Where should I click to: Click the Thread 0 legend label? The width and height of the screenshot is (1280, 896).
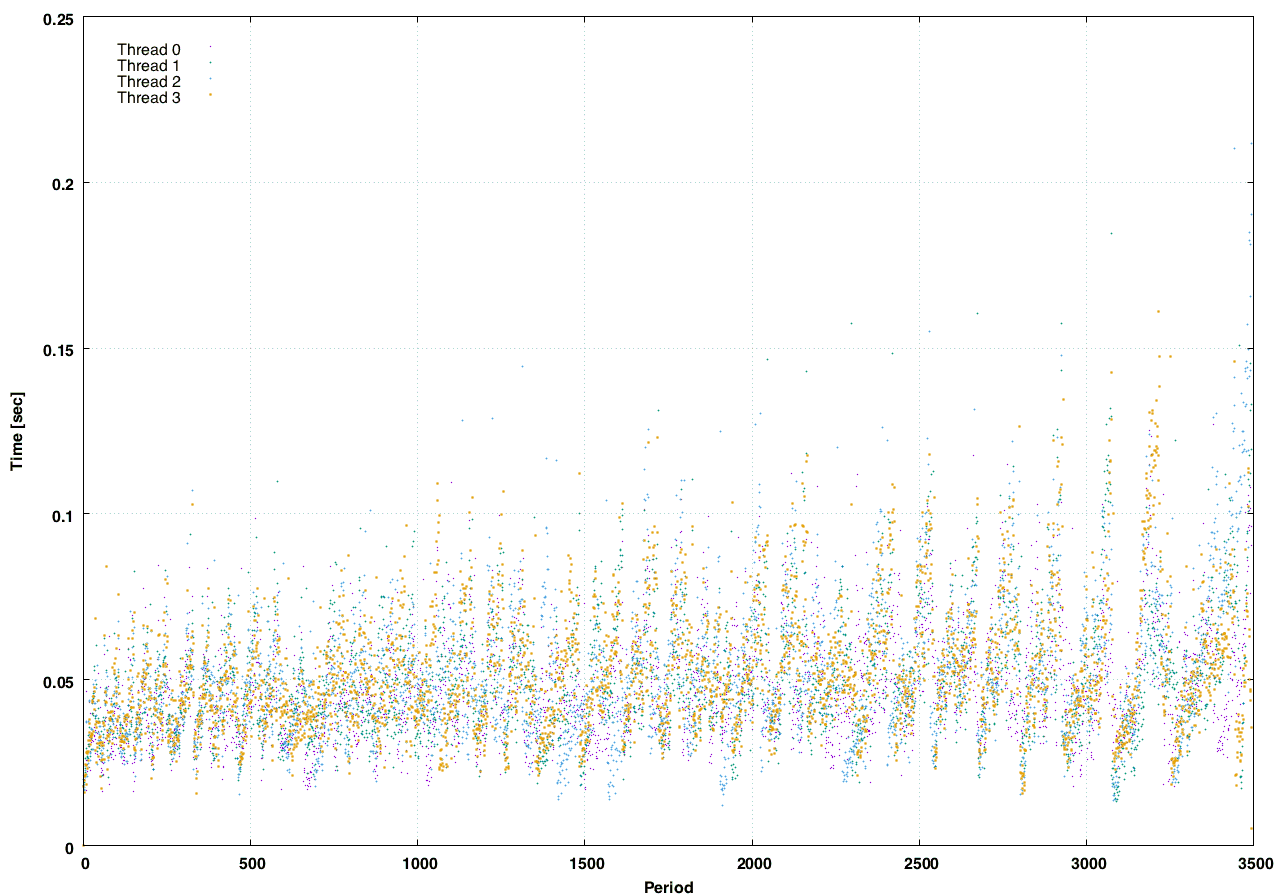coord(148,49)
